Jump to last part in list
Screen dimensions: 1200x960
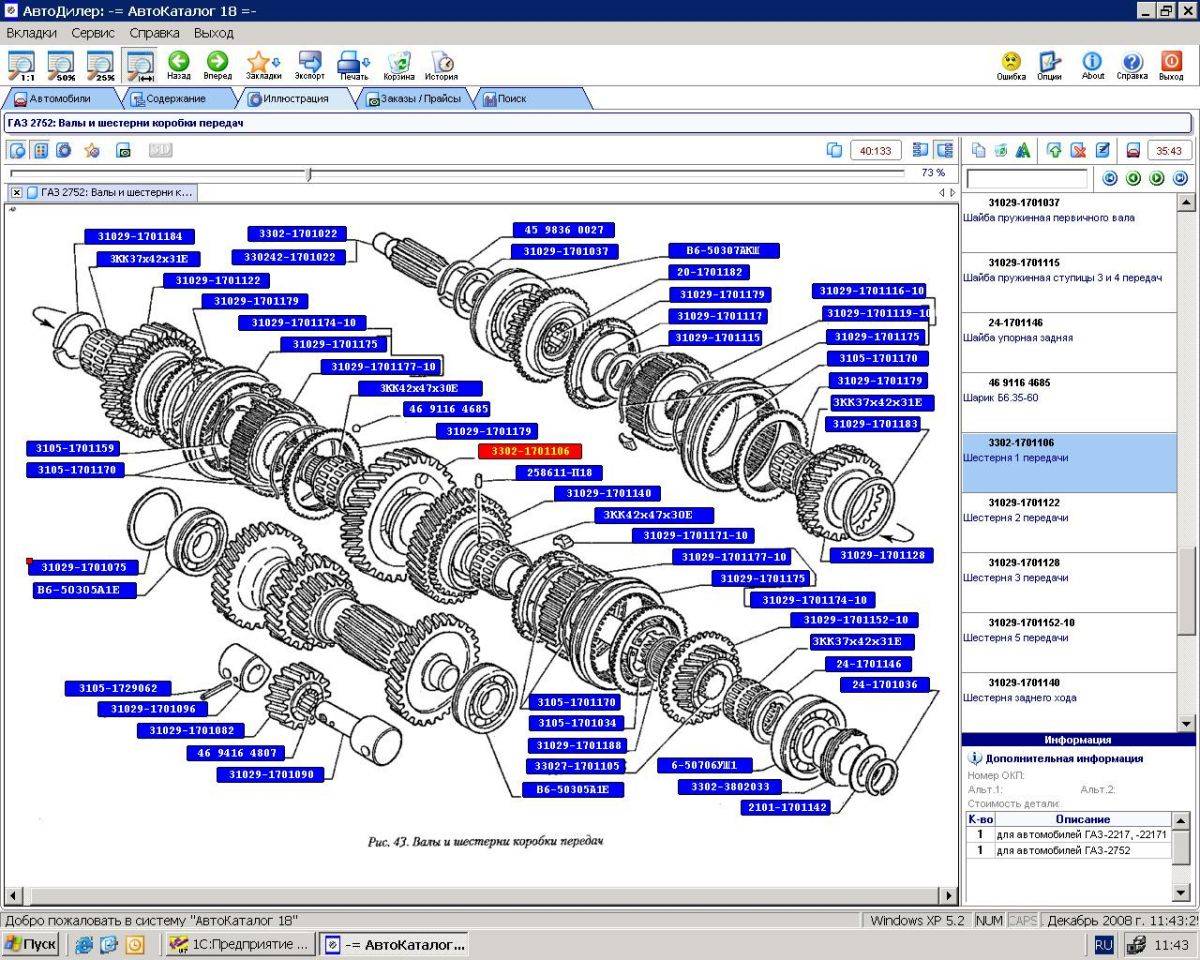coord(1180,178)
